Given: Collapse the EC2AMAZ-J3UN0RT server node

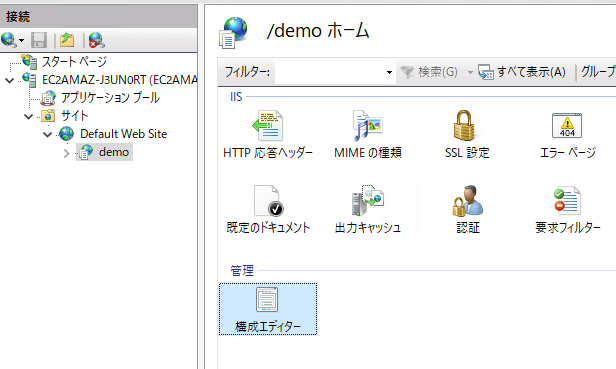Looking at the screenshot, I should tap(9, 80).
